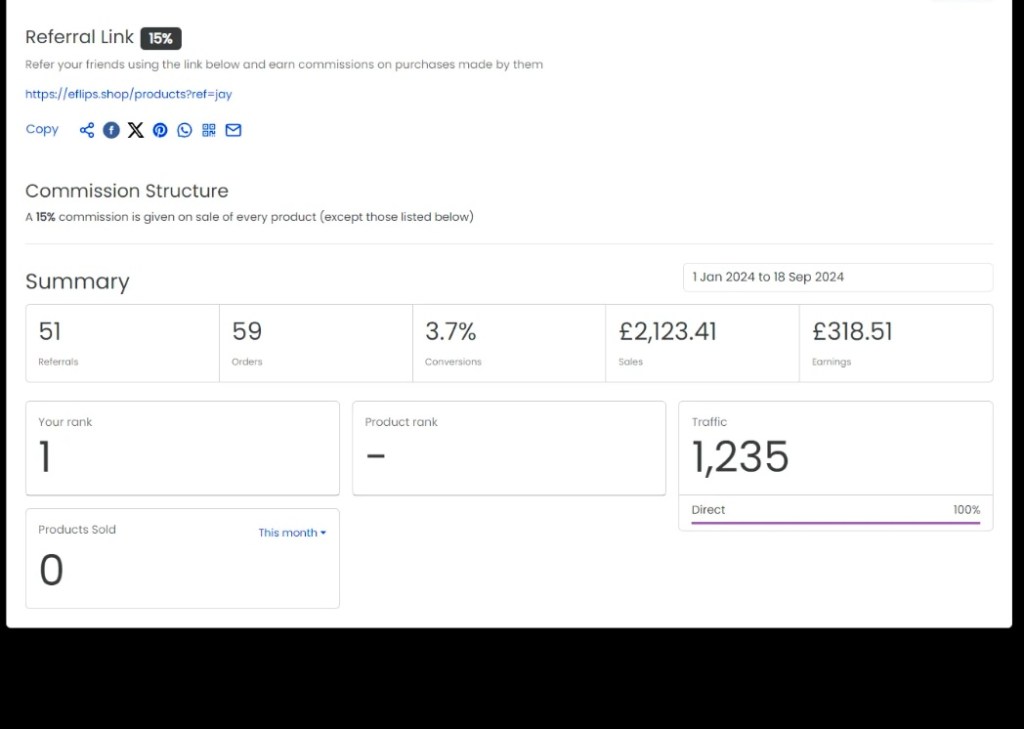Click the generic share icon
This screenshot has width=1024, height=729.
(87, 130)
